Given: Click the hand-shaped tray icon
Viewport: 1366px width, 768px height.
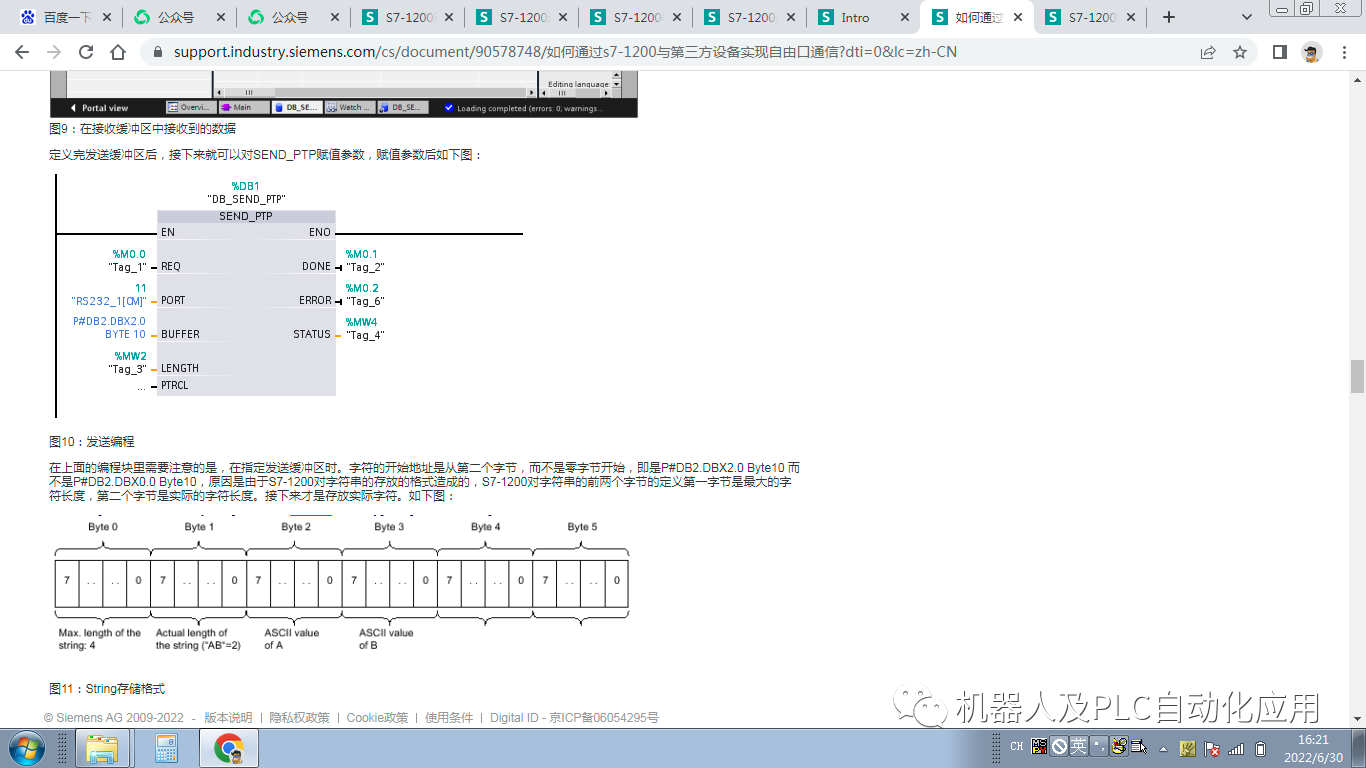Looking at the screenshot, I should [1188, 748].
